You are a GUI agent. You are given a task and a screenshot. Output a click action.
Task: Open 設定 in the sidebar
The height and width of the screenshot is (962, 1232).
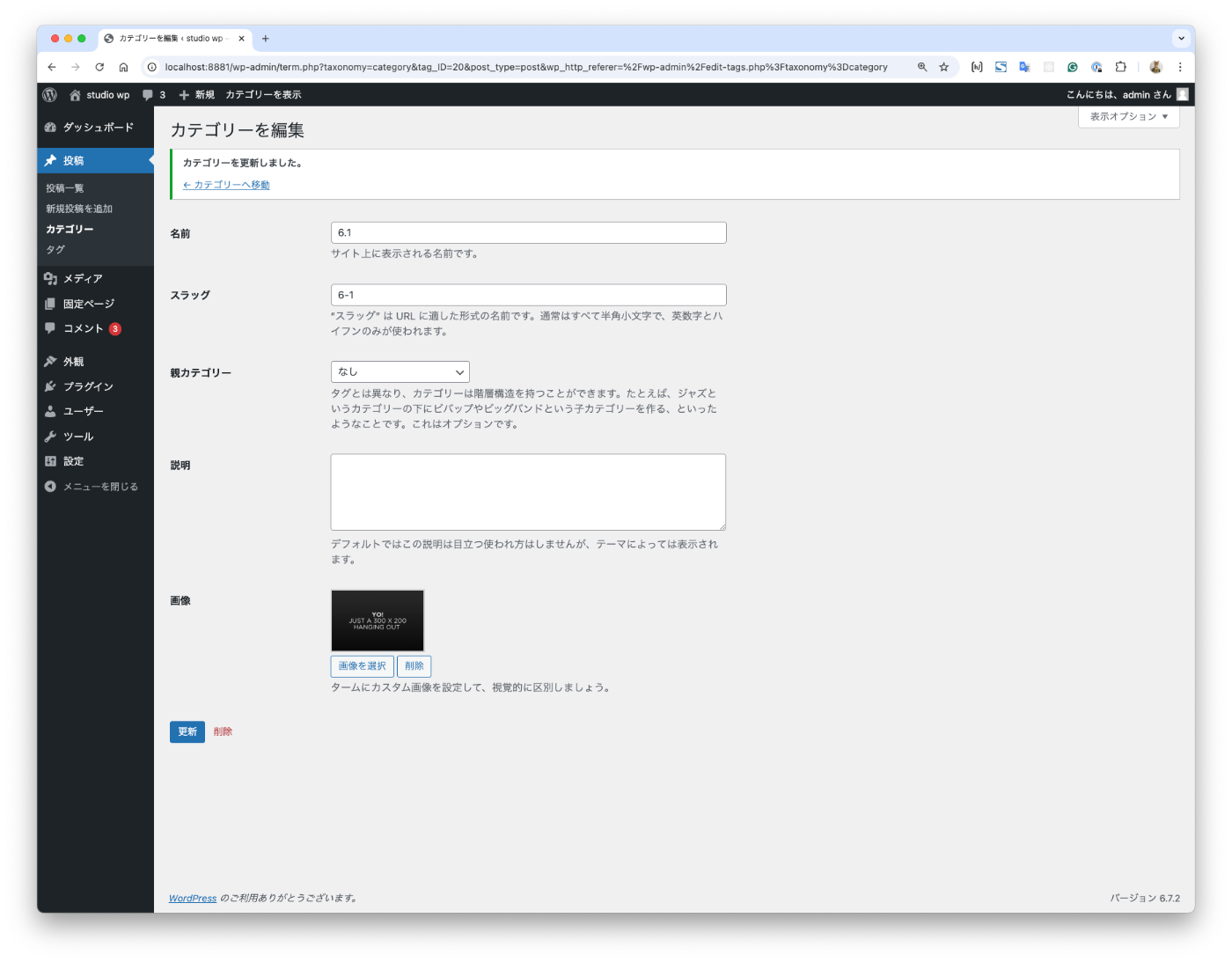pos(95,462)
